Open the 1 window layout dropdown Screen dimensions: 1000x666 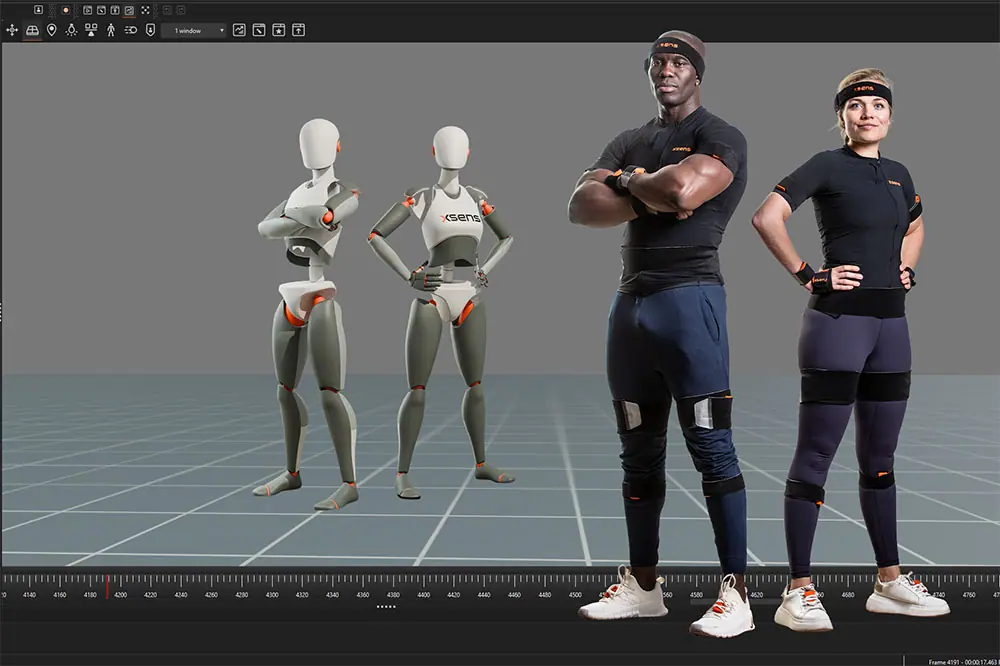pos(188,31)
